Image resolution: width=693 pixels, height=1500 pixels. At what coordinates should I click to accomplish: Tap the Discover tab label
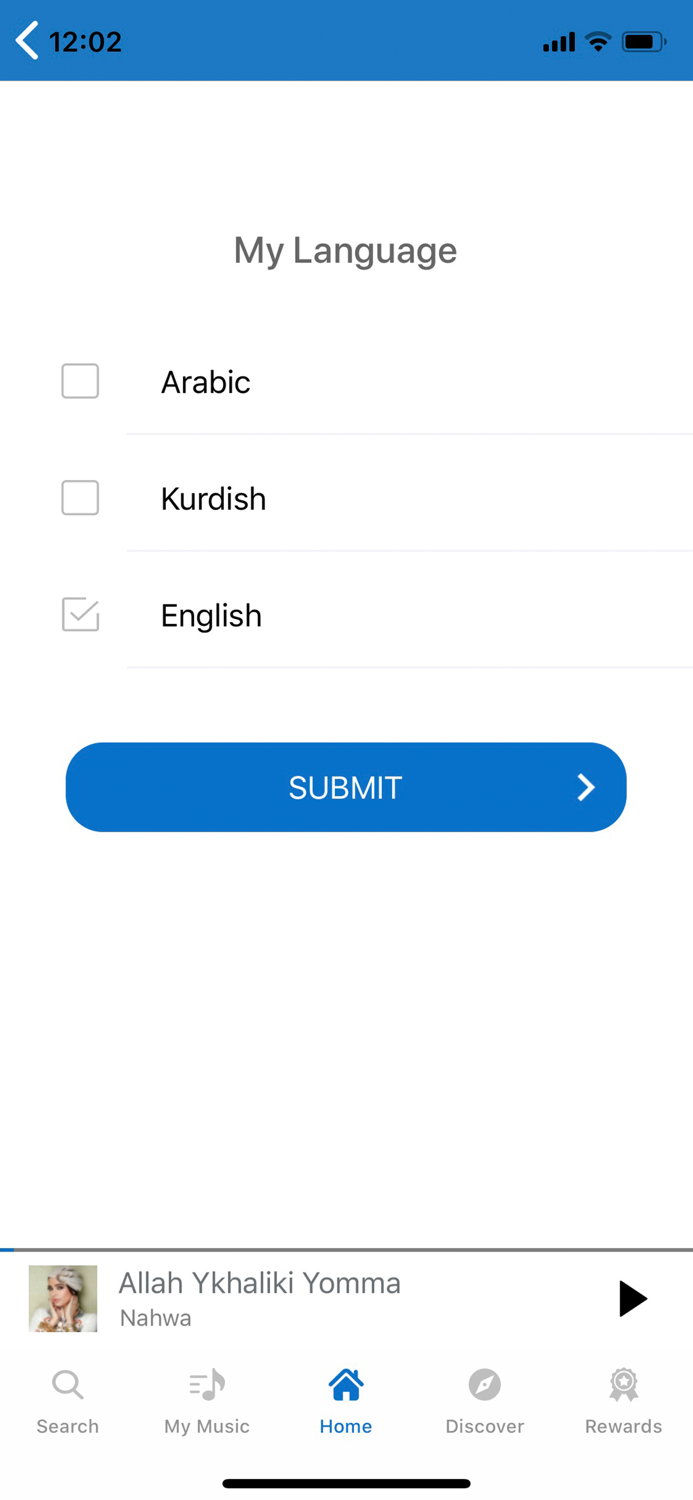(485, 1427)
